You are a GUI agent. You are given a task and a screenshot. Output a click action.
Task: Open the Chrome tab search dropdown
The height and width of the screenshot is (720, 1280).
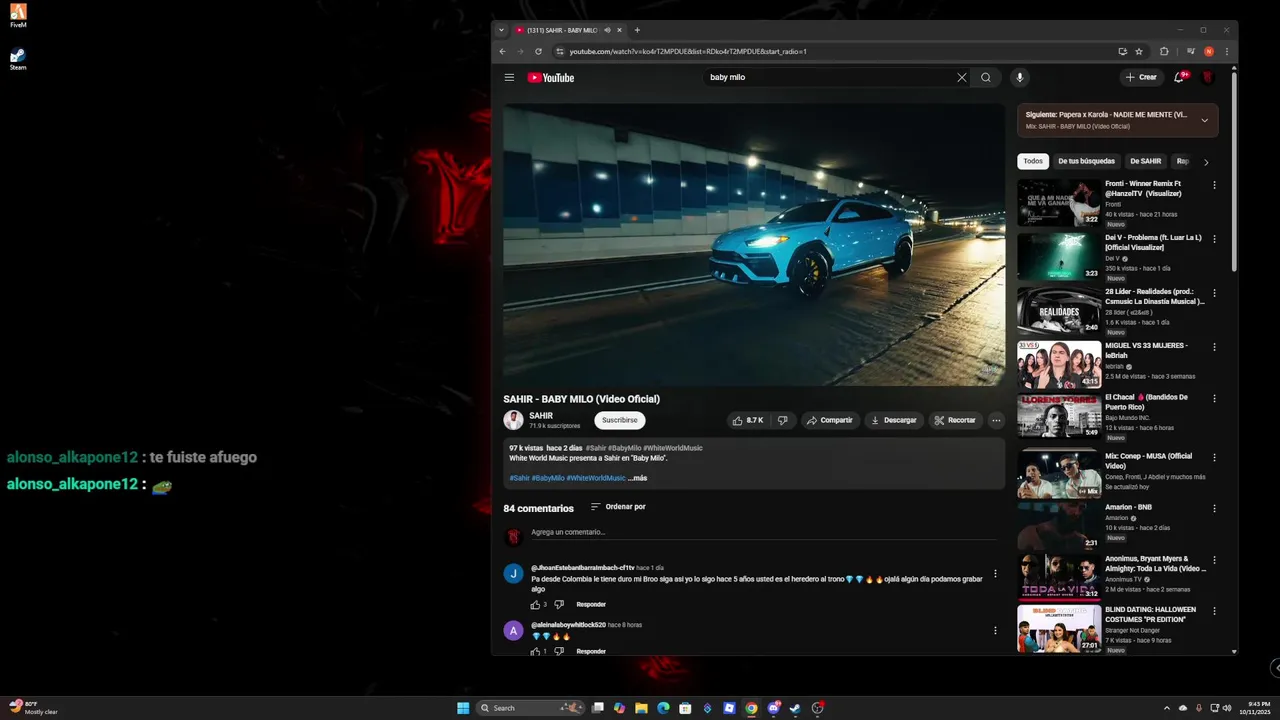point(502,30)
